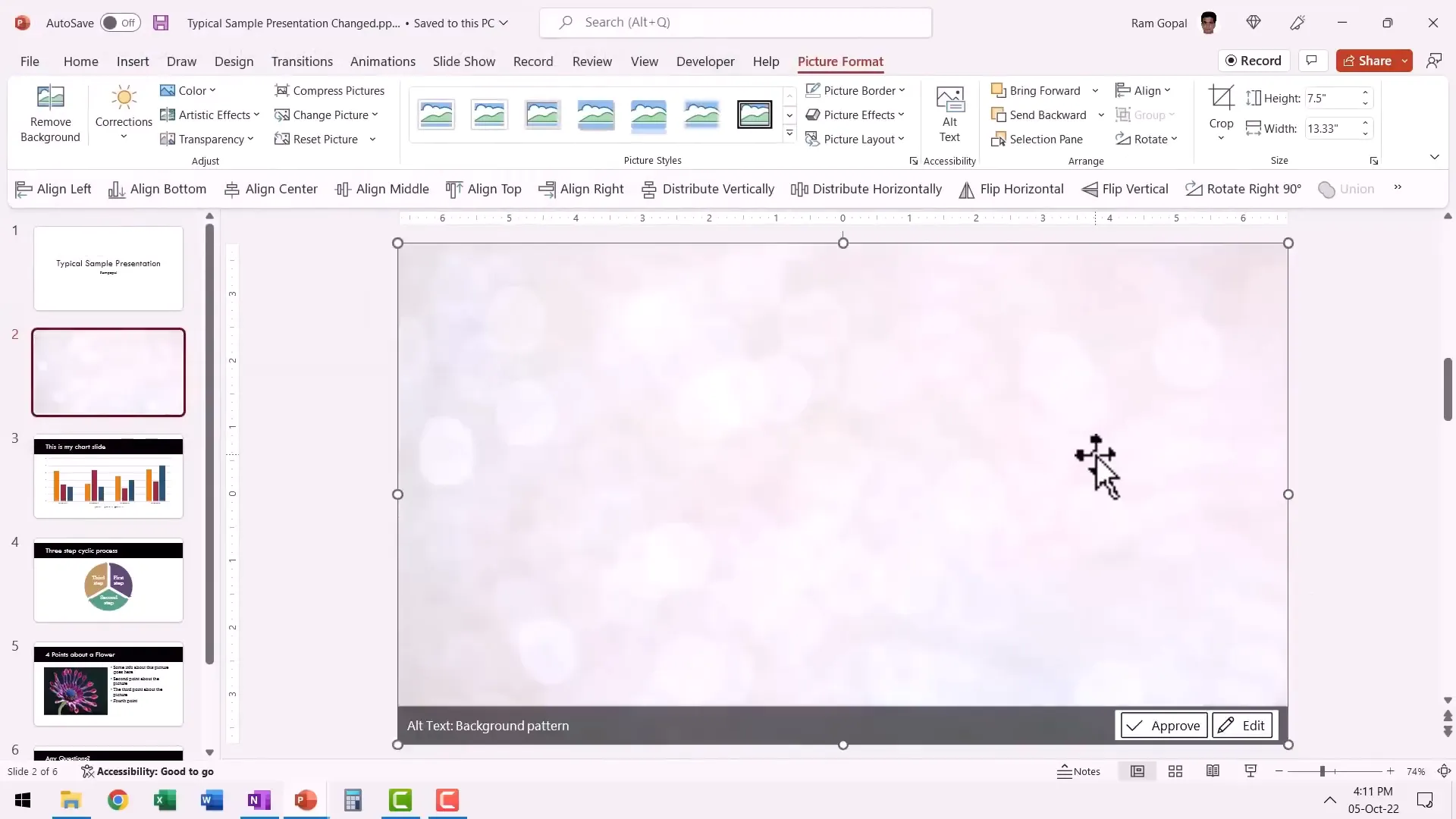The height and width of the screenshot is (819, 1456).
Task: Toggle the Notes pane
Action: (x=1079, y=771)
